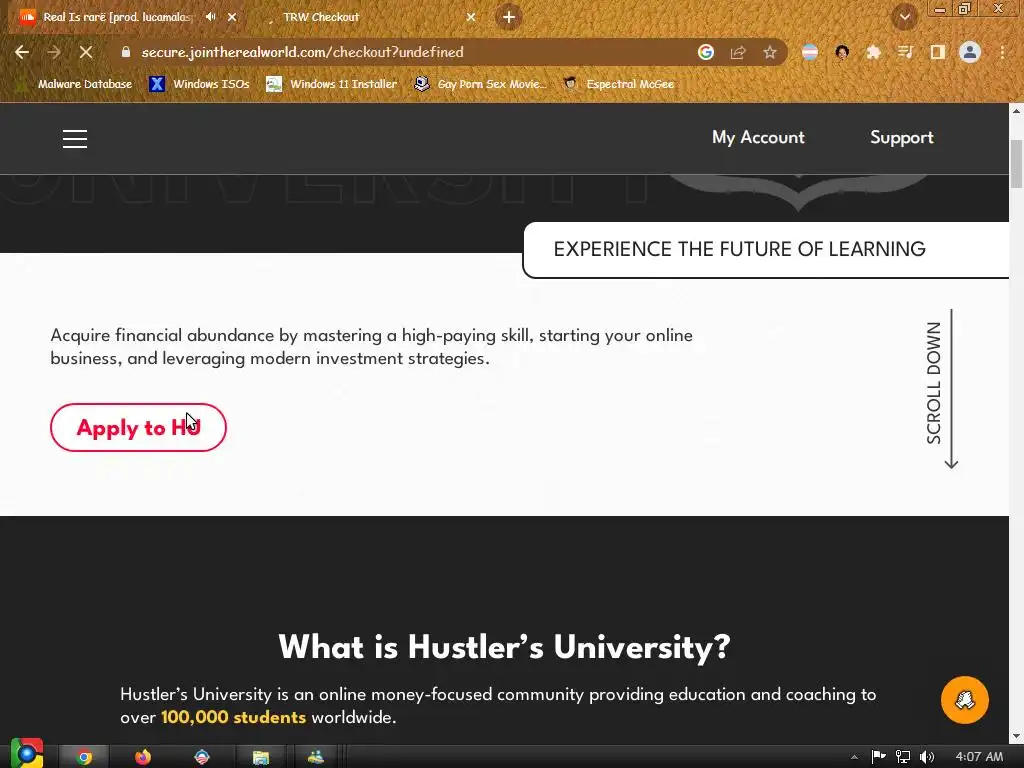
Task: Stop loading the page
Action: click(86, 52)
